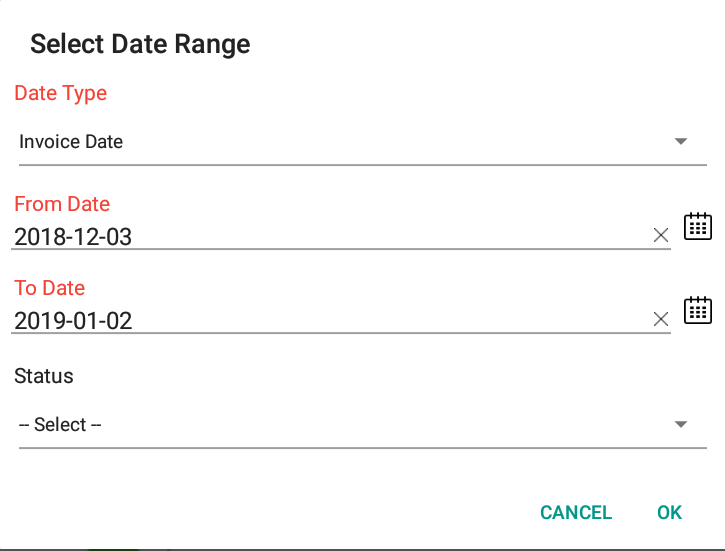Select the Invoice Date combo box text
Screen dimensions: 725x551
coord(71,141)
